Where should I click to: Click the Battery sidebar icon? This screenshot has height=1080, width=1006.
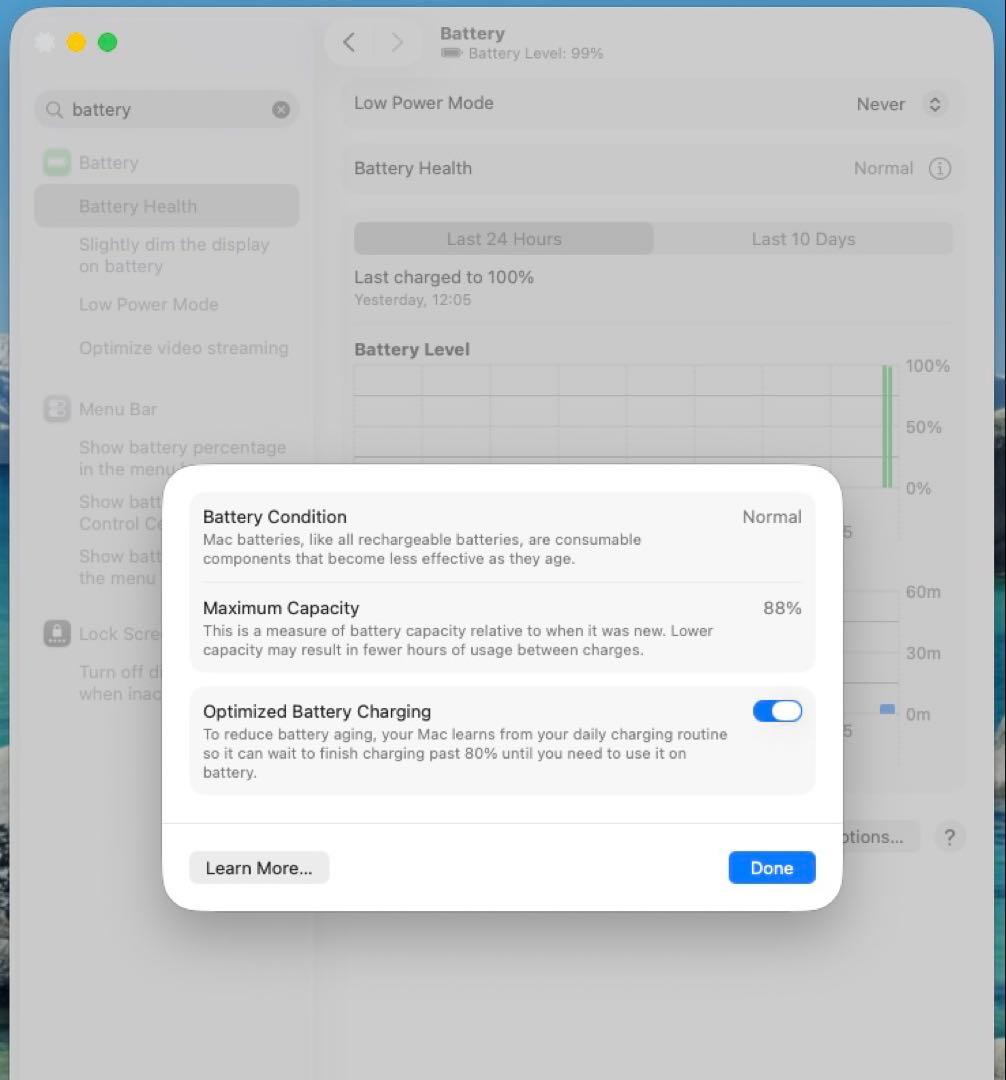57,163
